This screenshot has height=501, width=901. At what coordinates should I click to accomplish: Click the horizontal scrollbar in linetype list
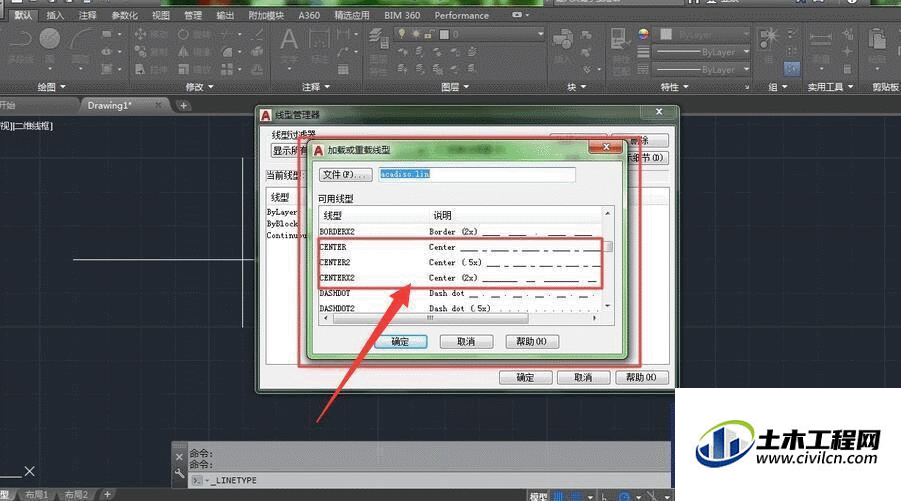pos(430,318)
